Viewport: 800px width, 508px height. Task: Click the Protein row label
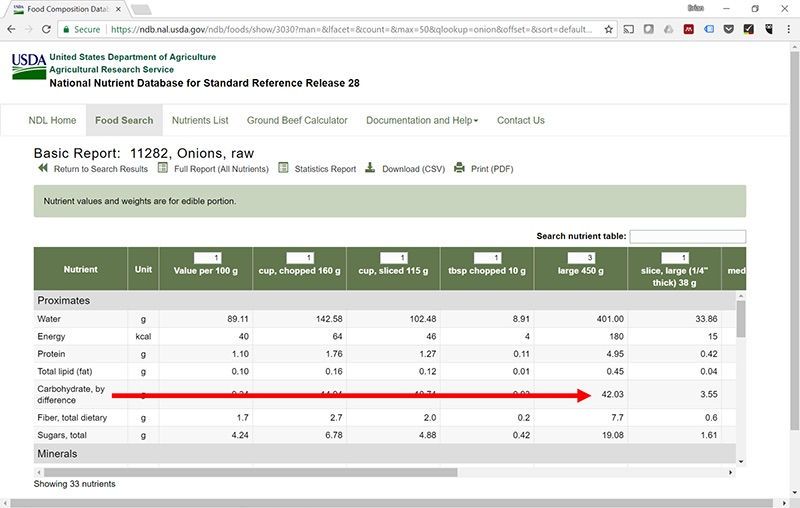click(x=51, y=354)
